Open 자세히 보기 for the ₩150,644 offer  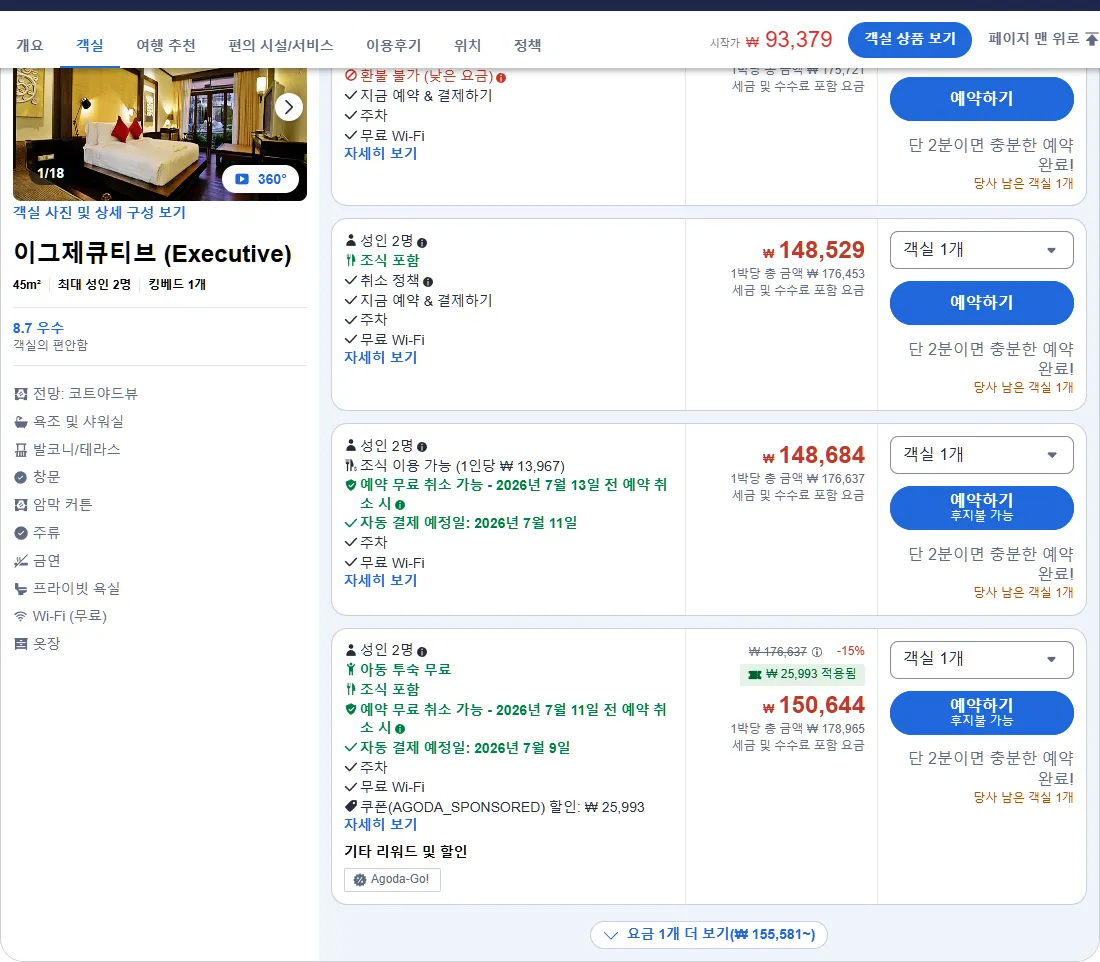click(x=380, y=824)
